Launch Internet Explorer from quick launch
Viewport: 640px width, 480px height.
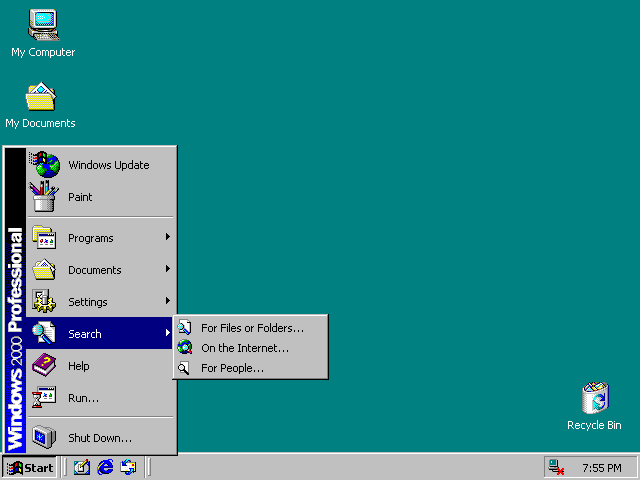coord(105,467)
